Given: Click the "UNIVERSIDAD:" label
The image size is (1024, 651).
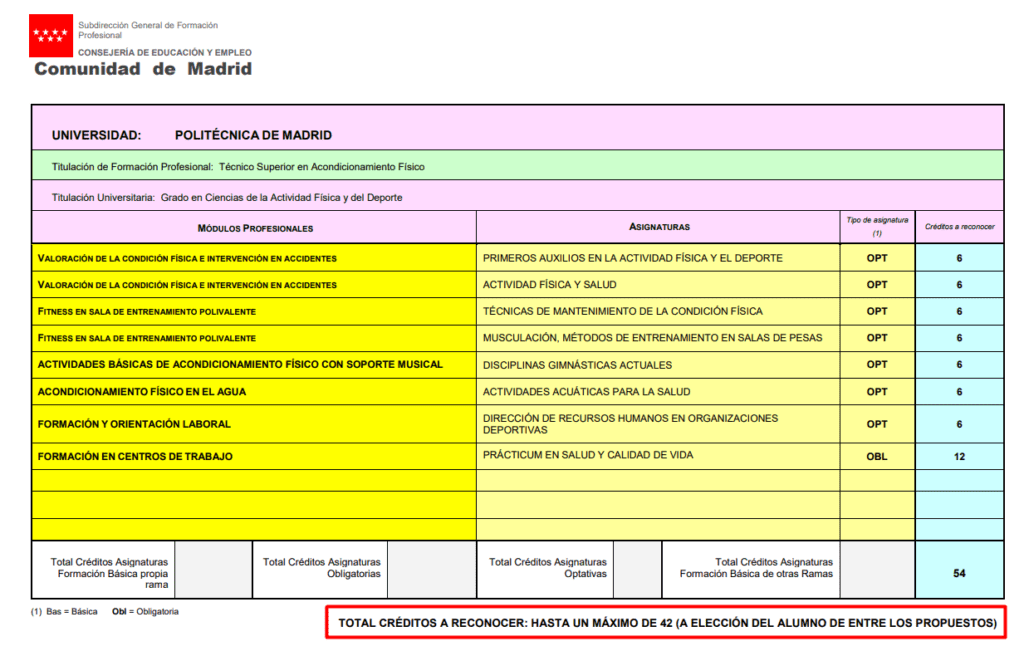Looking at the screenshot, I should 97,135.
